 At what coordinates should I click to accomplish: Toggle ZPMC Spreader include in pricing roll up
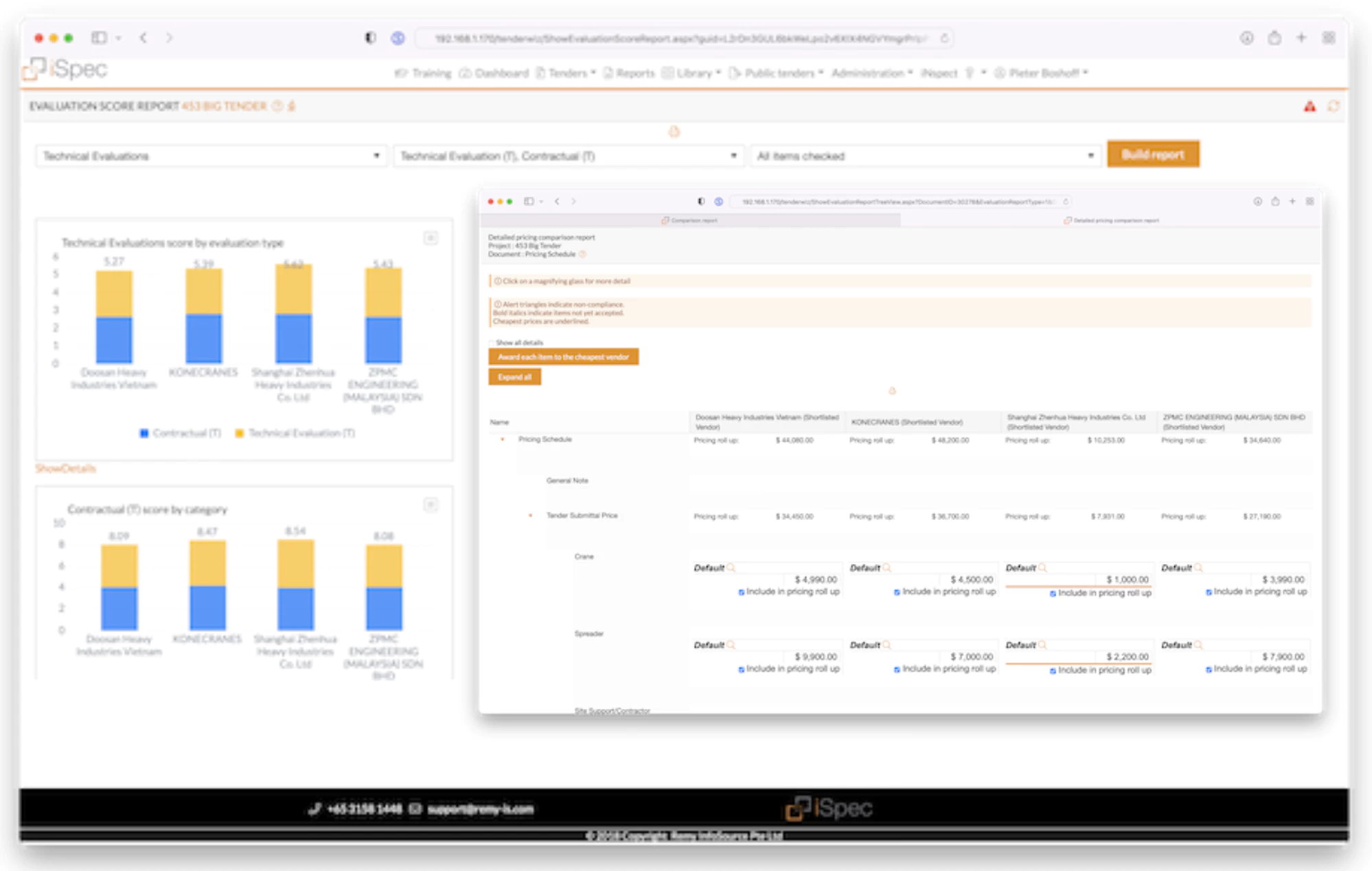pos(1209,670)
